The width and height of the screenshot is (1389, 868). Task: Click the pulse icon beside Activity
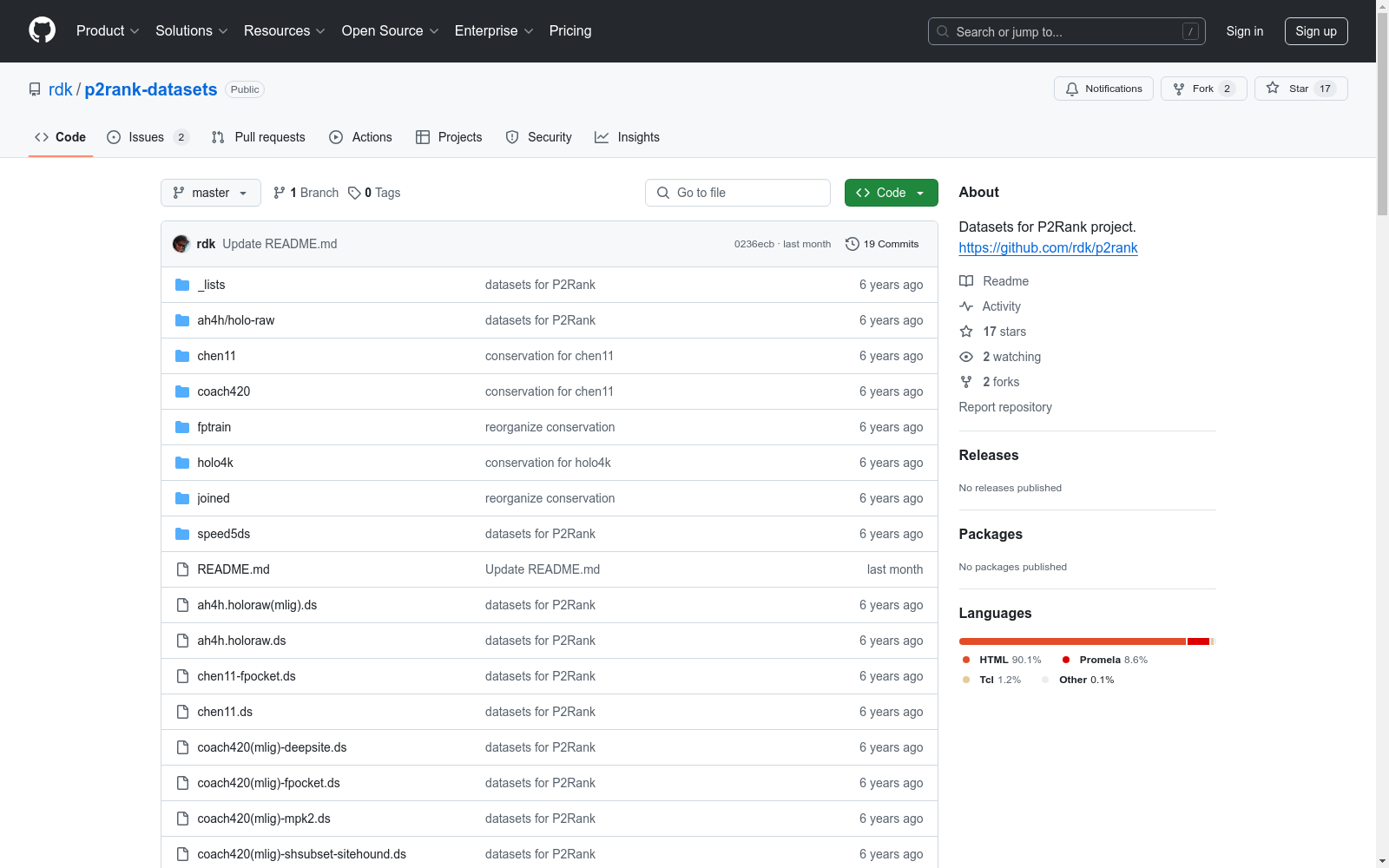coord(966,306)
